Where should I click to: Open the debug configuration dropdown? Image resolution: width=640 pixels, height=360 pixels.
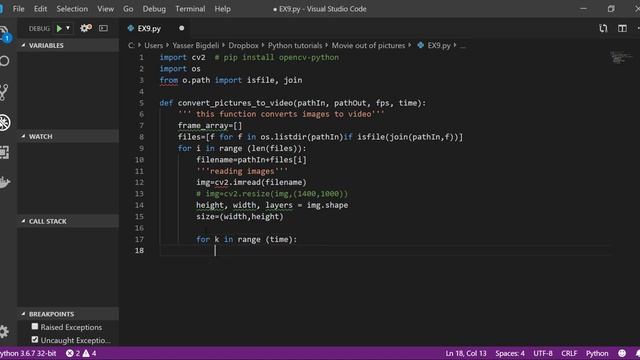[68, 28]
